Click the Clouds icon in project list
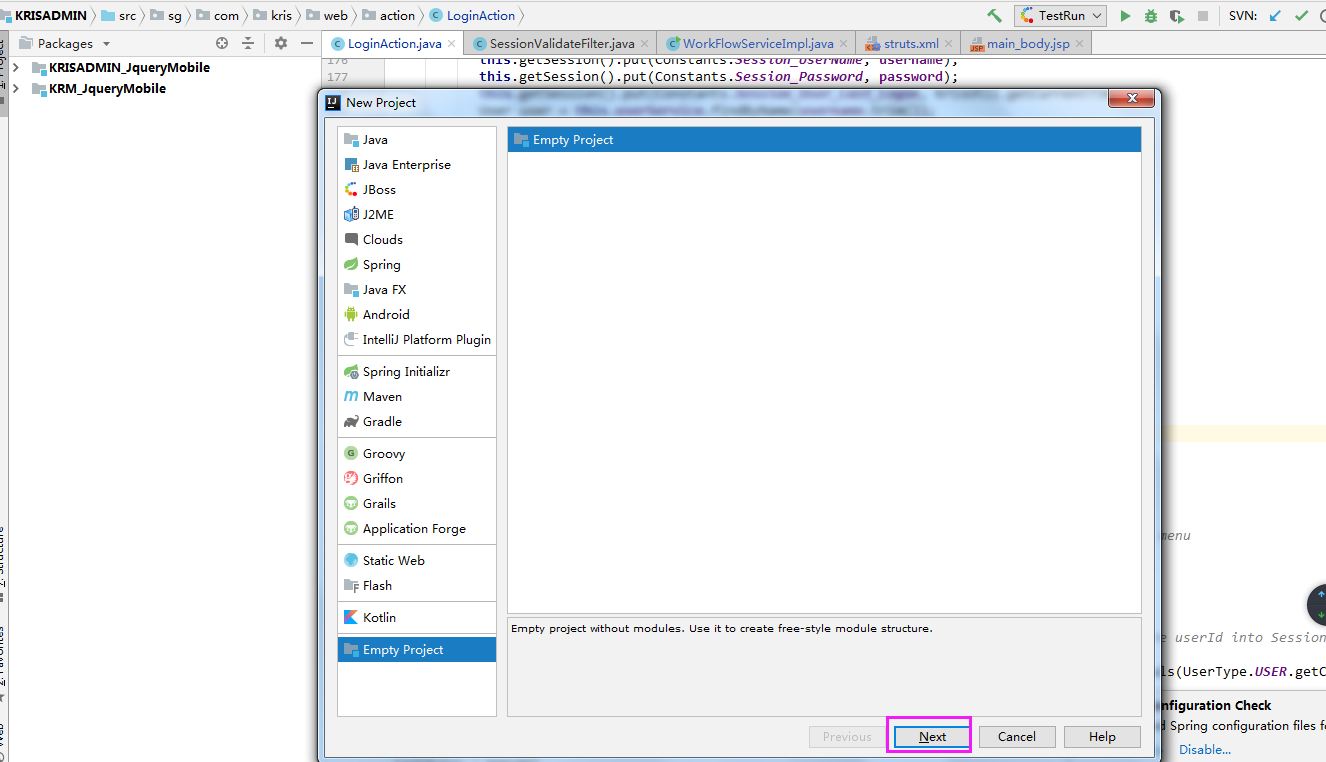This screenshot has width=1326, height=762. tap(351, 239)
